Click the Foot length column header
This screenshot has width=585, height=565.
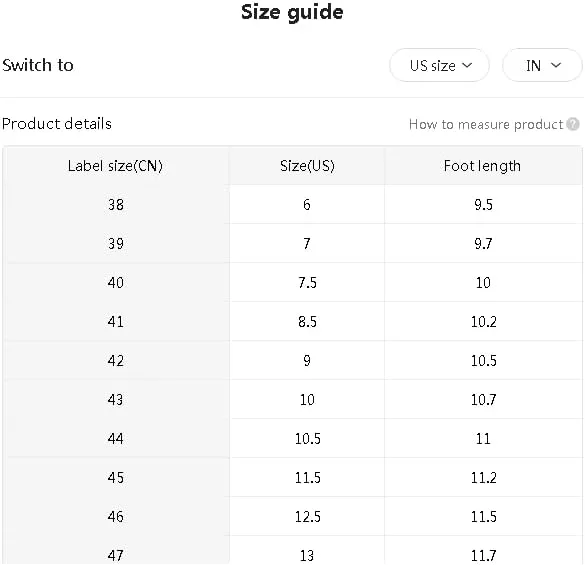click(482, 166)
